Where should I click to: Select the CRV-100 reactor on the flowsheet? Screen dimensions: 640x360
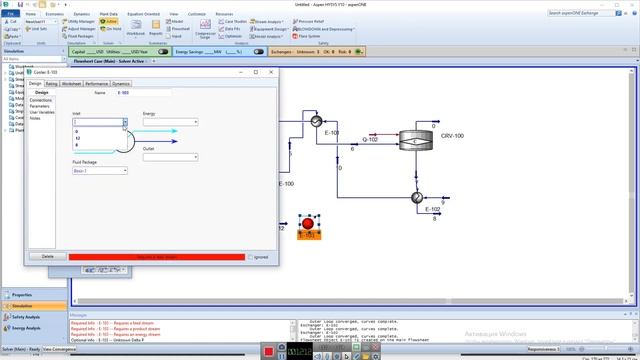coord(416,140)
